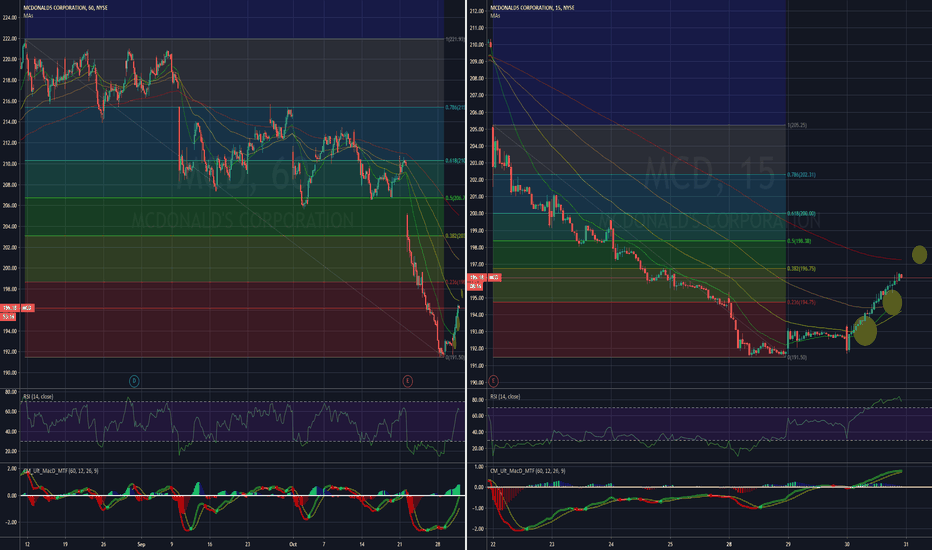This screenshot has width=932, height=550.
Task: Click the 'Sep' label on the left time axis
Action: coord(141,544)
